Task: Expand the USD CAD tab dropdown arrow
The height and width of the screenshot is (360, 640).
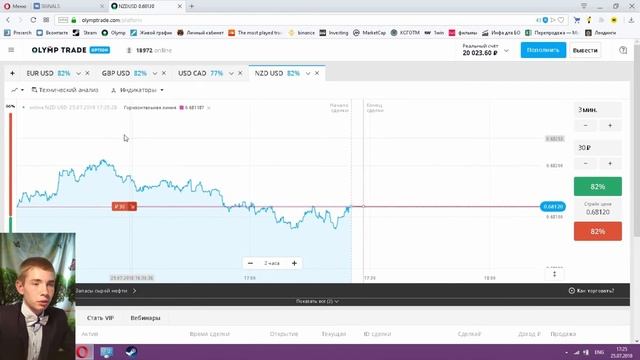Action: click(x=231, y=73)
